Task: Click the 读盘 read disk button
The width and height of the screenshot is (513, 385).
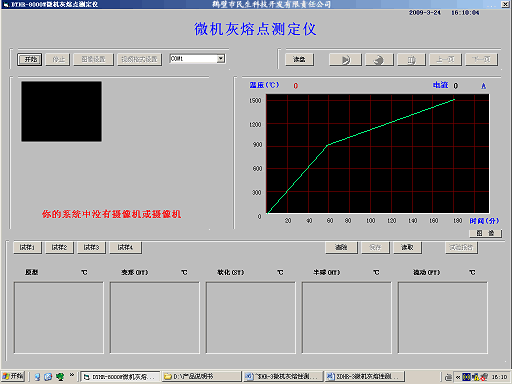Action: pos(299,59)
